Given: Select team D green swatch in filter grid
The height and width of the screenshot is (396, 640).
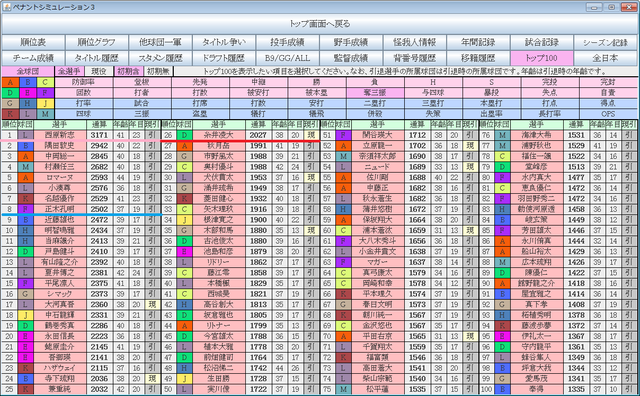Looking at the screenshot, I should [x=10, y=93].
